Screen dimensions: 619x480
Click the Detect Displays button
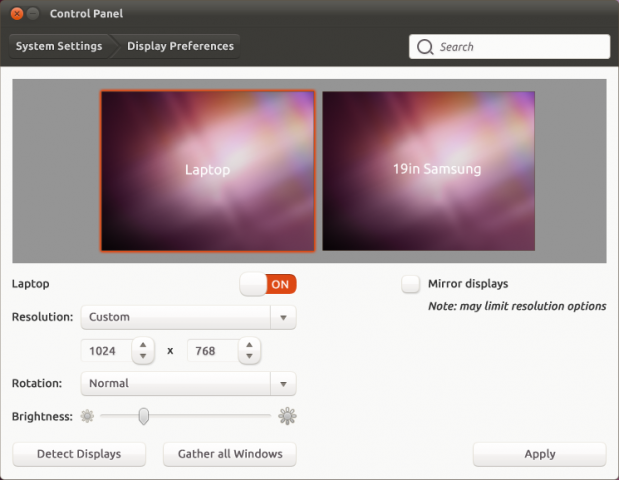(79, 454)
